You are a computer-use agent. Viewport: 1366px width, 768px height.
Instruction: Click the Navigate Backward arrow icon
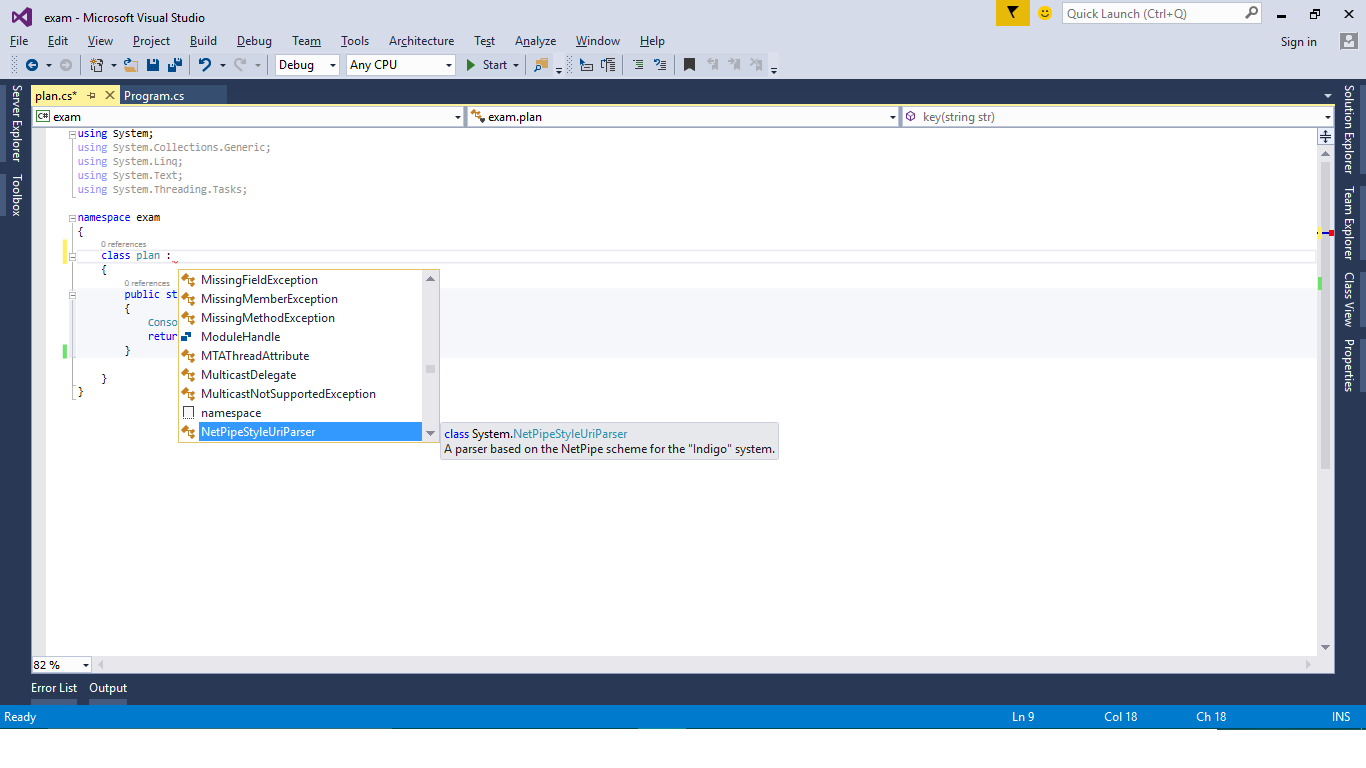coord(32,65)
